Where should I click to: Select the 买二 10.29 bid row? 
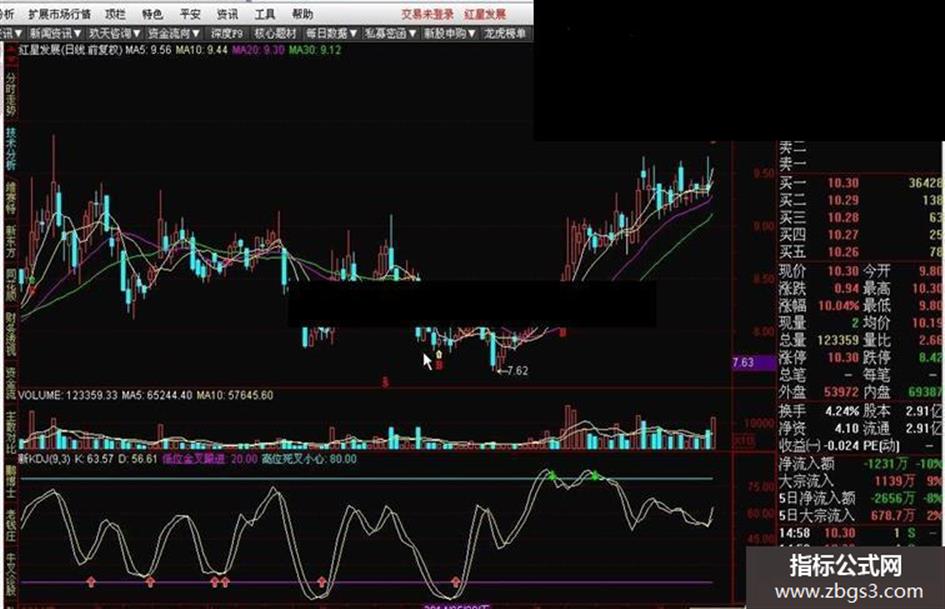[x=861, y=200]
